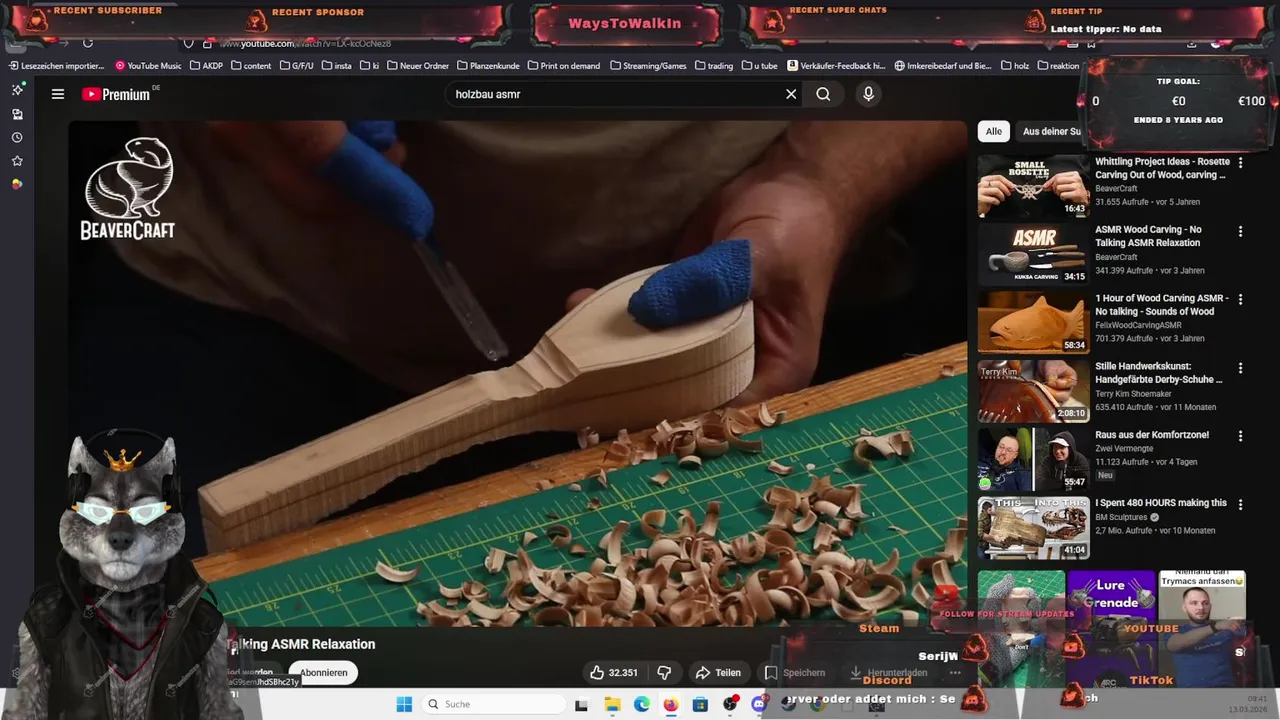Screen dimensions: 1280x720
Task: Open Microsoft Store from the taskbar
Action: point(700,705)
